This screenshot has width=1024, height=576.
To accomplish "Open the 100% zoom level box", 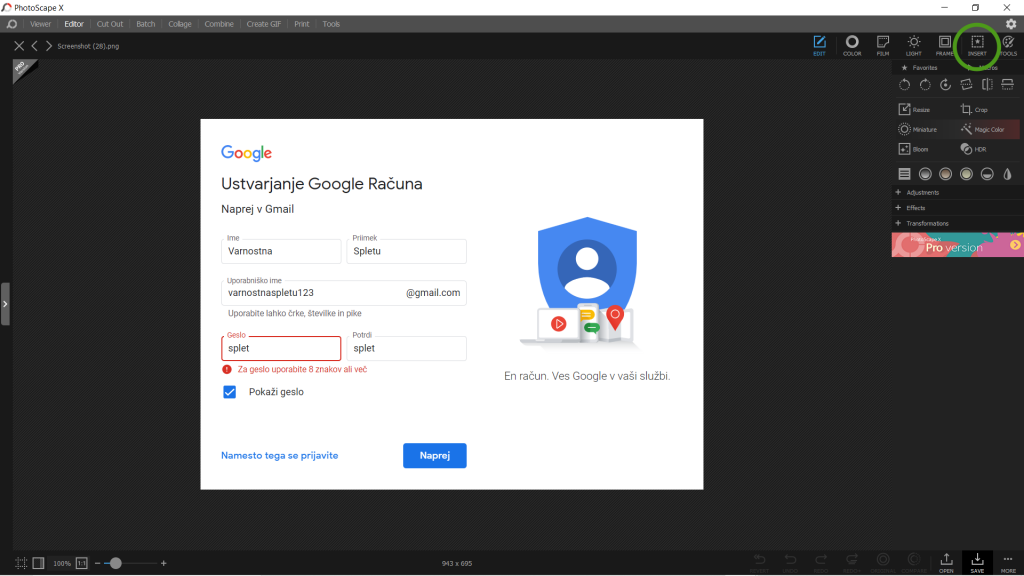I will point(62,563).
